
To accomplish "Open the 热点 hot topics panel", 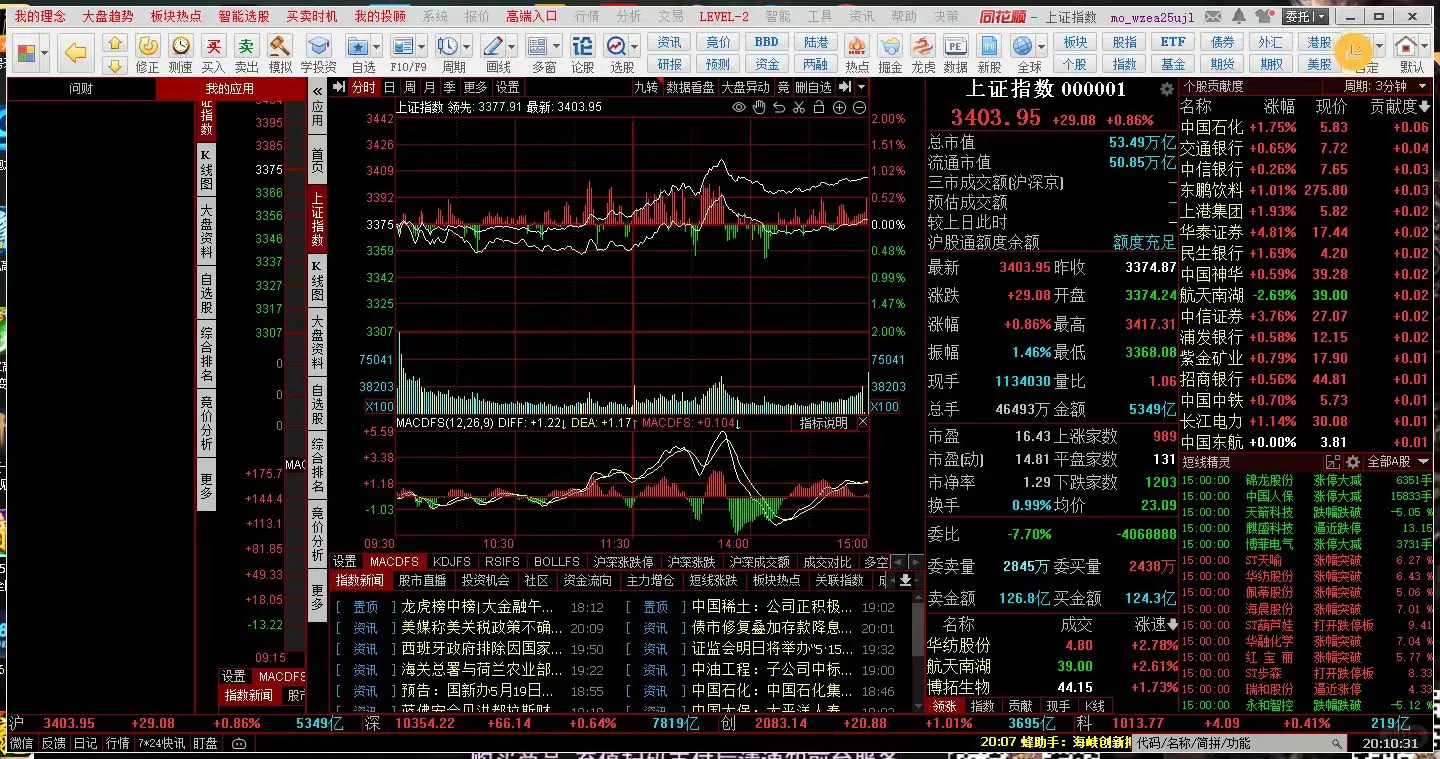I will [857, 48].
